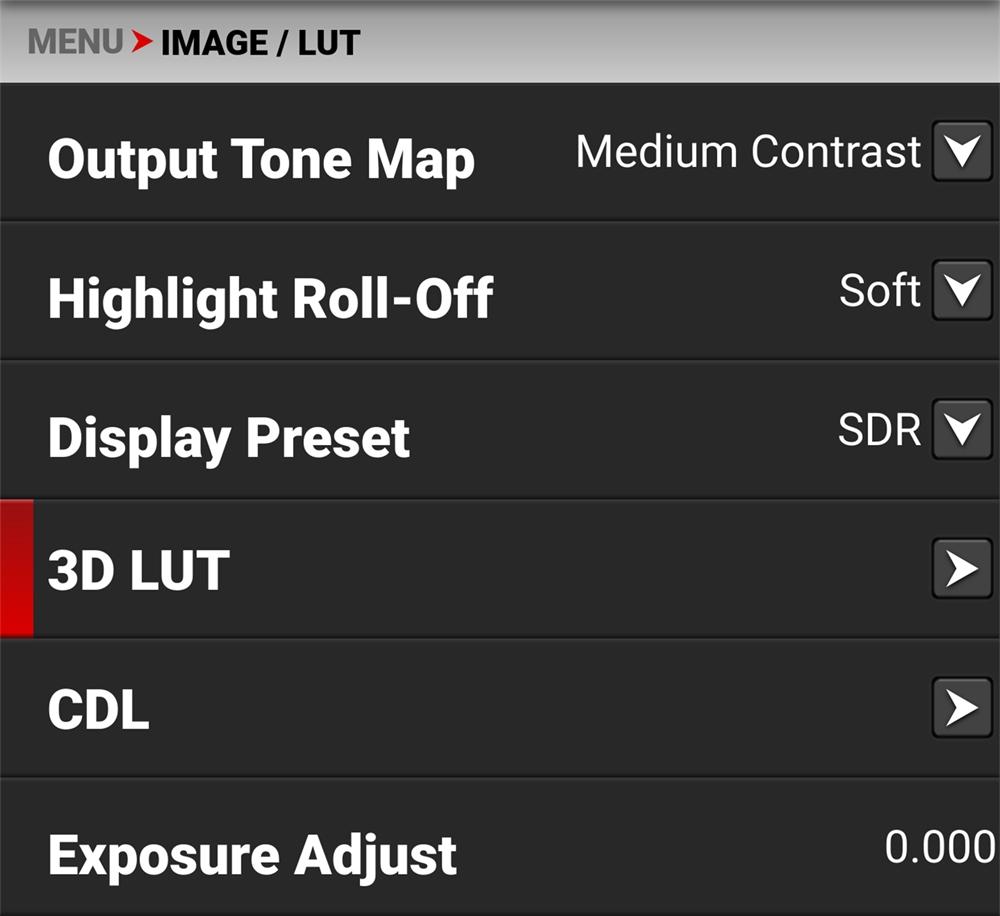1000x916 pixels.
Task: Edit the Exposure Adjust 0.000 value
Action: click(x=939, y=847)
